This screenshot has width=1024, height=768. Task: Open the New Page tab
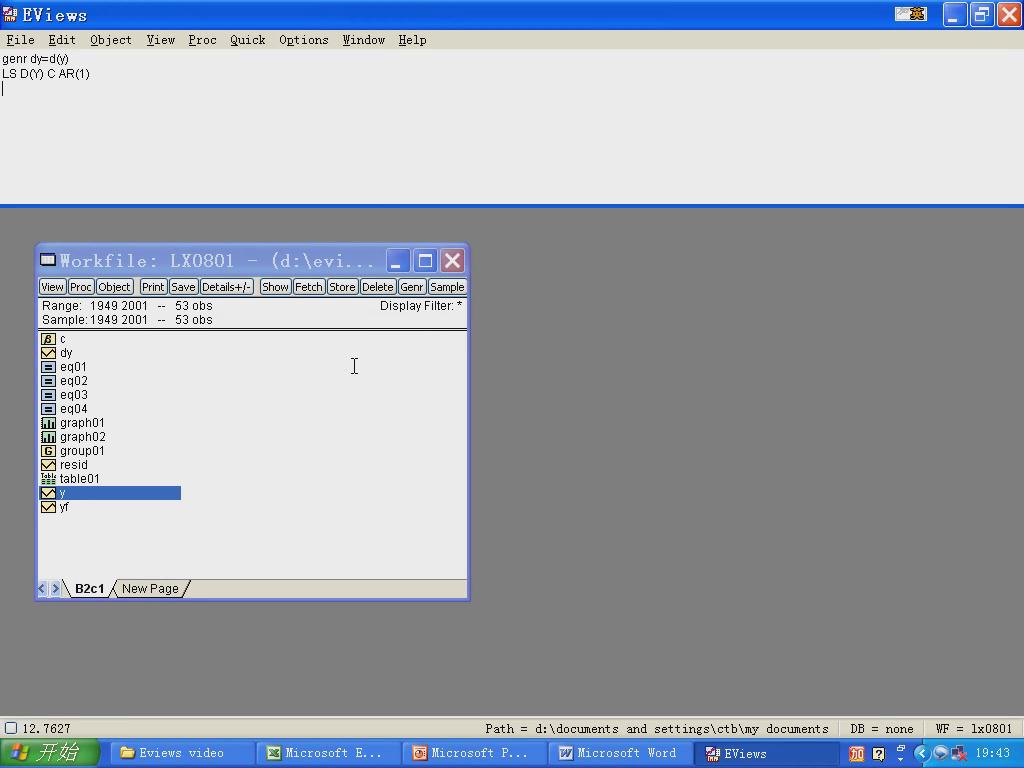(150, 588)
